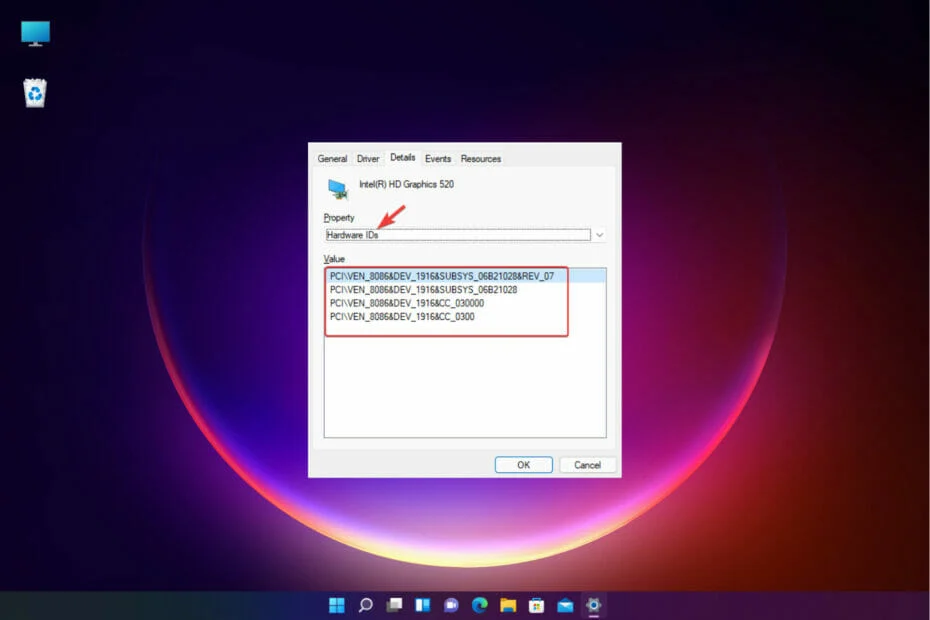
Task: Expand the Property dropdown arrow
Action: (x=600, y=235)
